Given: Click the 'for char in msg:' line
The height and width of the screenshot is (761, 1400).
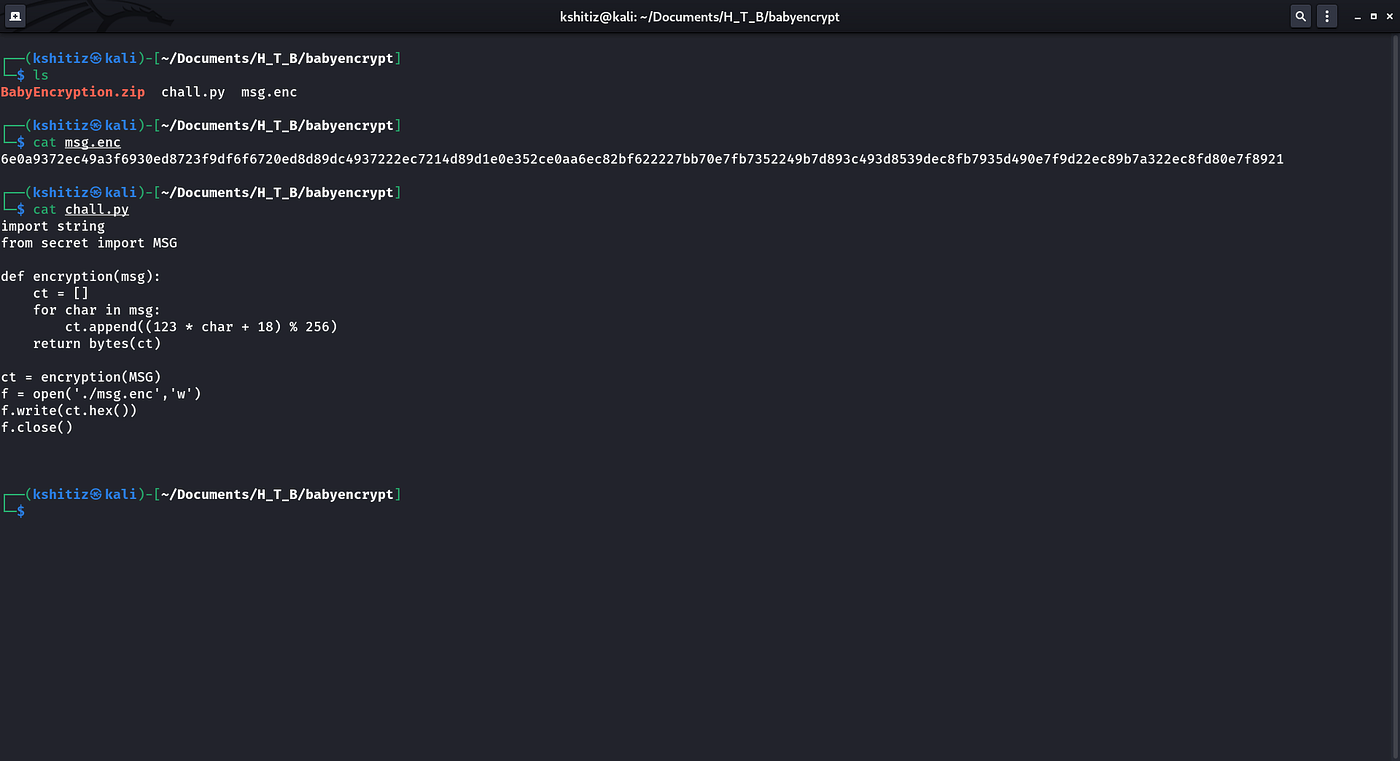Looking at the screenshot, I should 97,310.
